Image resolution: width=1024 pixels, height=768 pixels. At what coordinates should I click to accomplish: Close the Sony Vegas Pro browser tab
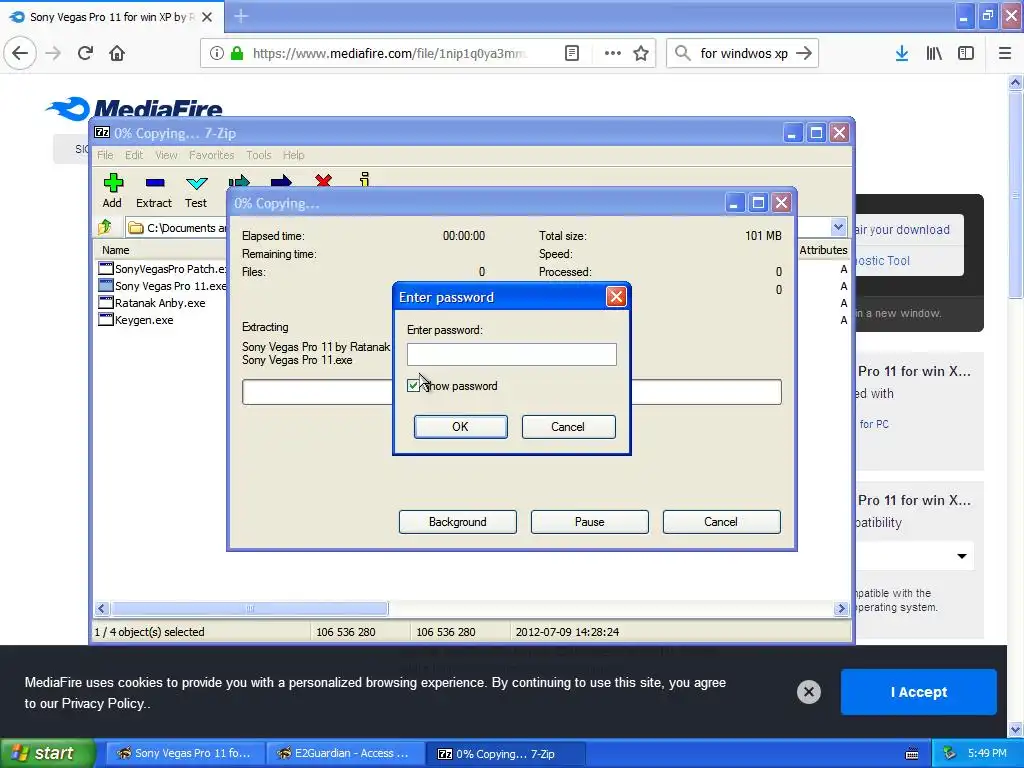(207, 17)
